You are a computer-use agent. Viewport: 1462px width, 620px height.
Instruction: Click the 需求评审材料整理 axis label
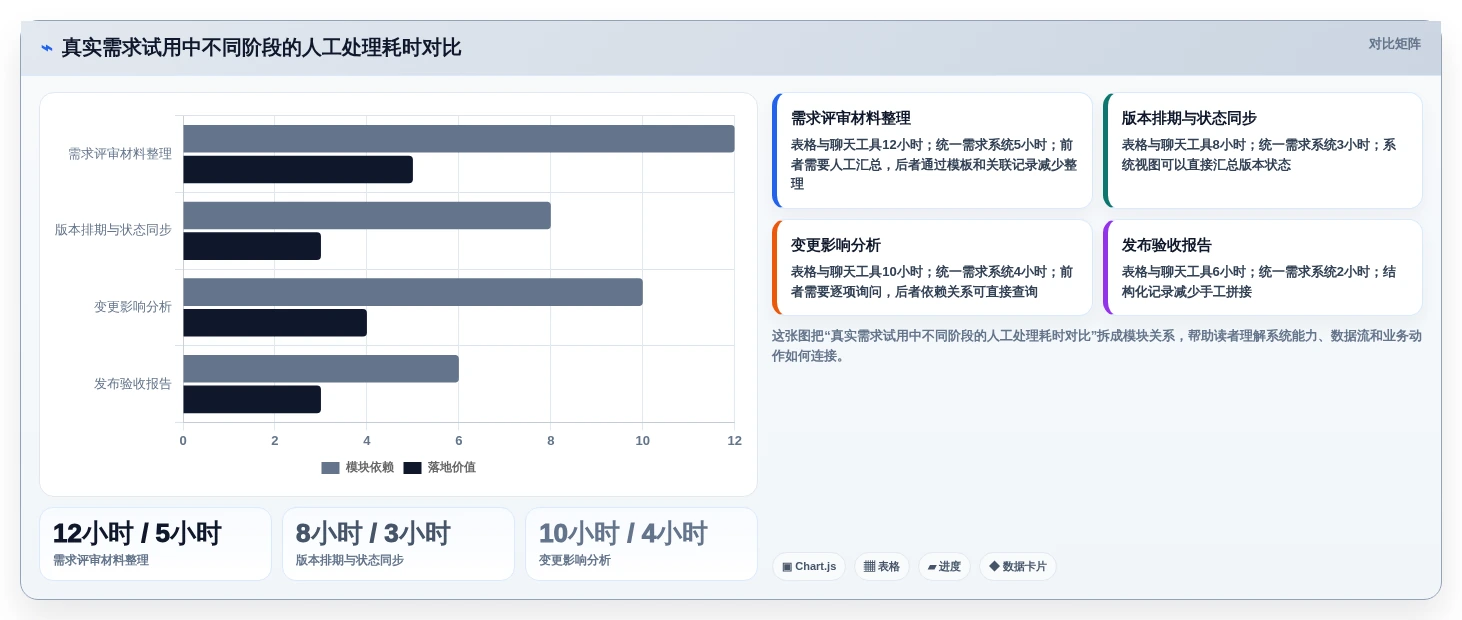click(x=120, y=154)
